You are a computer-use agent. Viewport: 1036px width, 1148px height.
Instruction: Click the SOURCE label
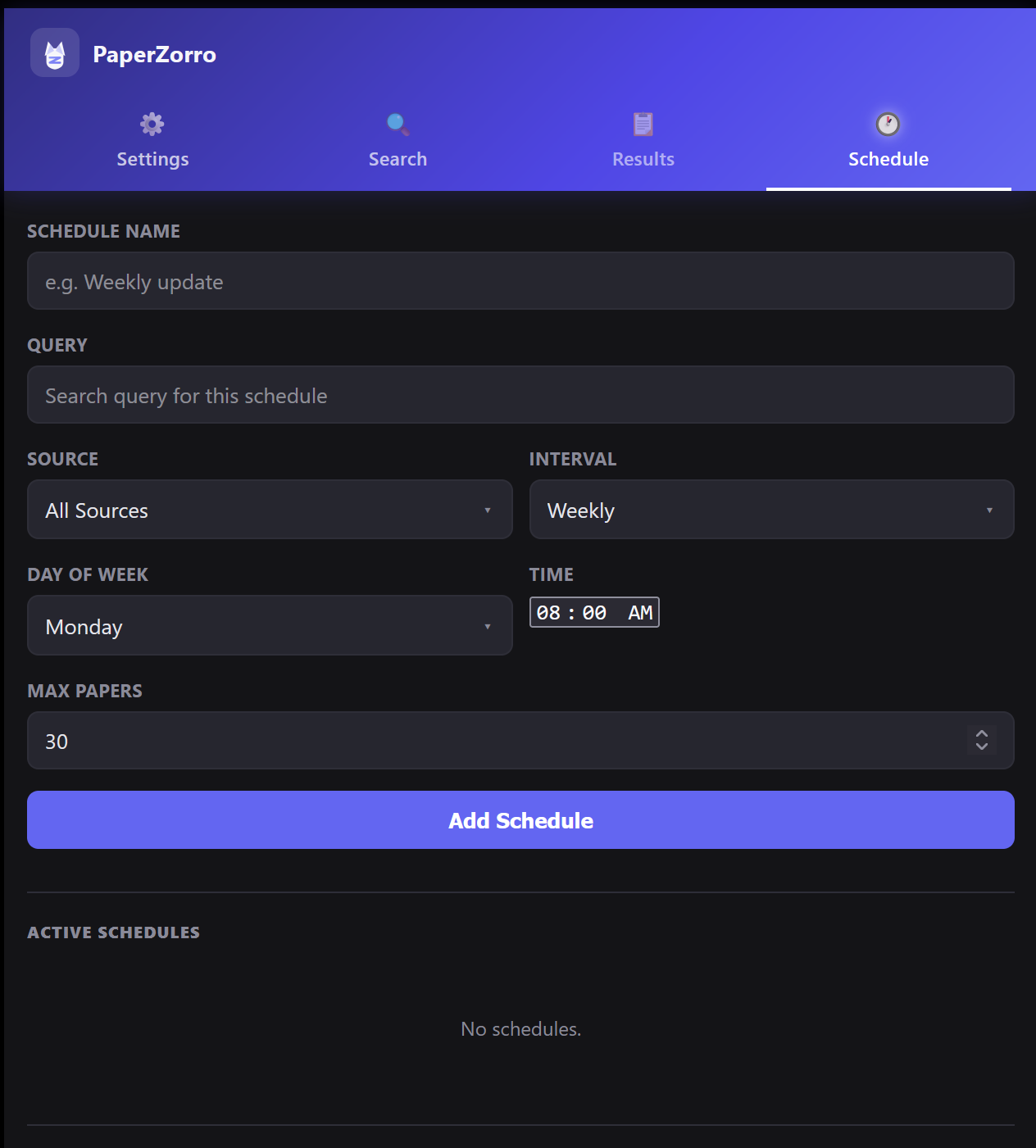[63, 459]
